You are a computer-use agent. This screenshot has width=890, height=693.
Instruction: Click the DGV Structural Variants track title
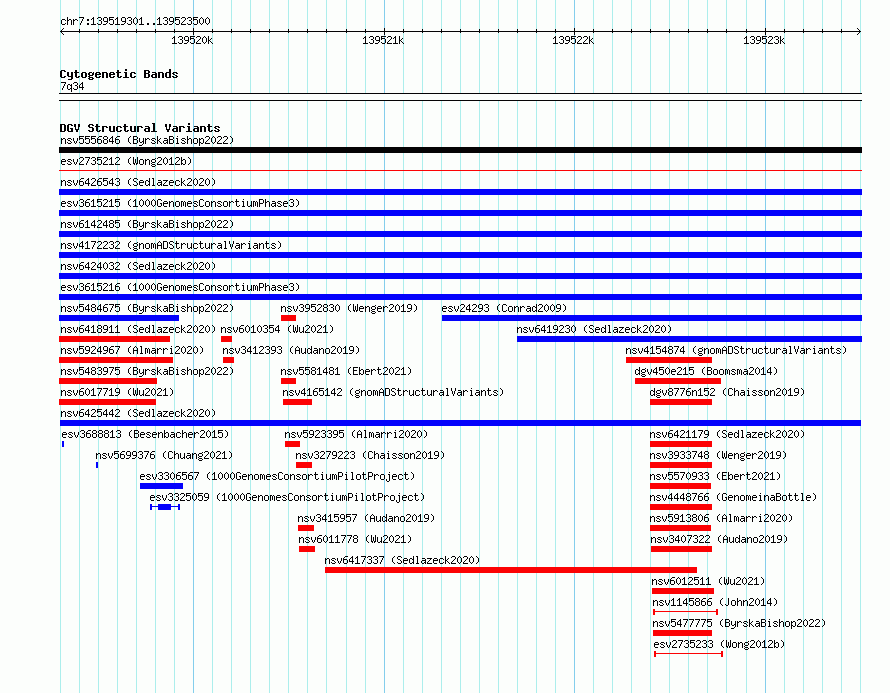140,128
